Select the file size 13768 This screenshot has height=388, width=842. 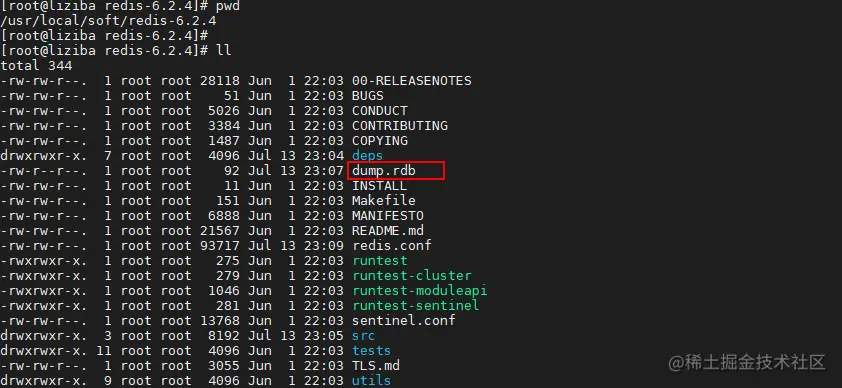[x=220, y=321]
